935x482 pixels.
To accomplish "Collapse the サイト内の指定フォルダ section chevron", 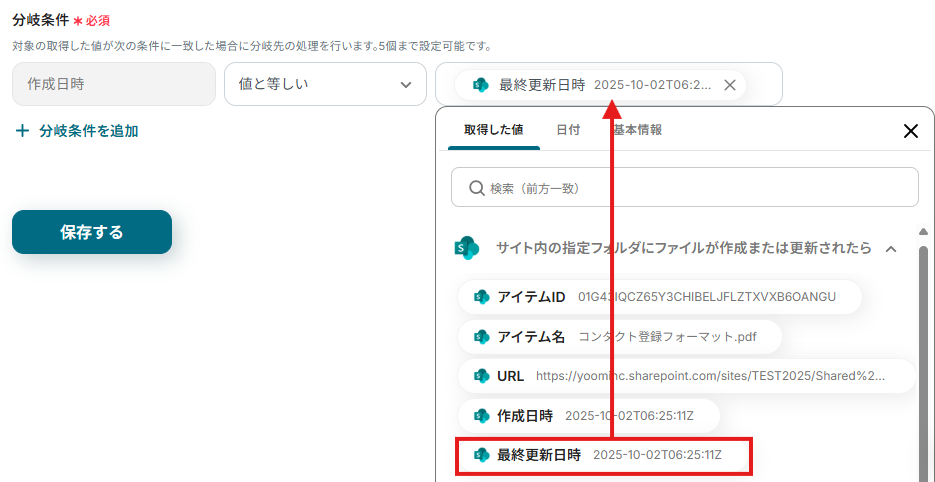I will click(891, 248).
